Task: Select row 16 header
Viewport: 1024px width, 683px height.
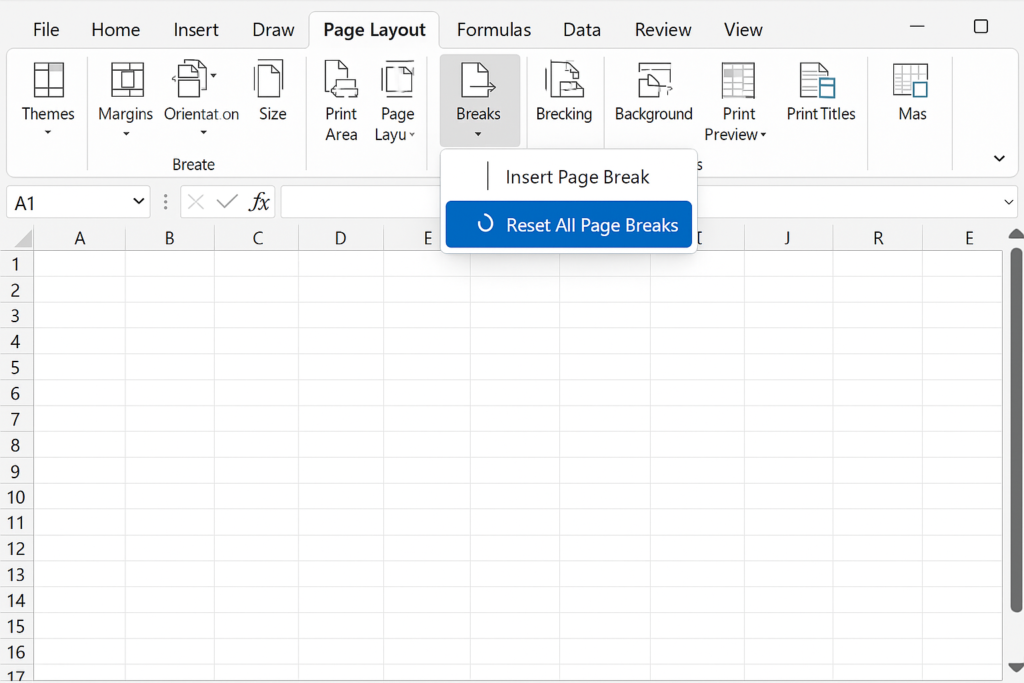Action: (x=16, y=652)
